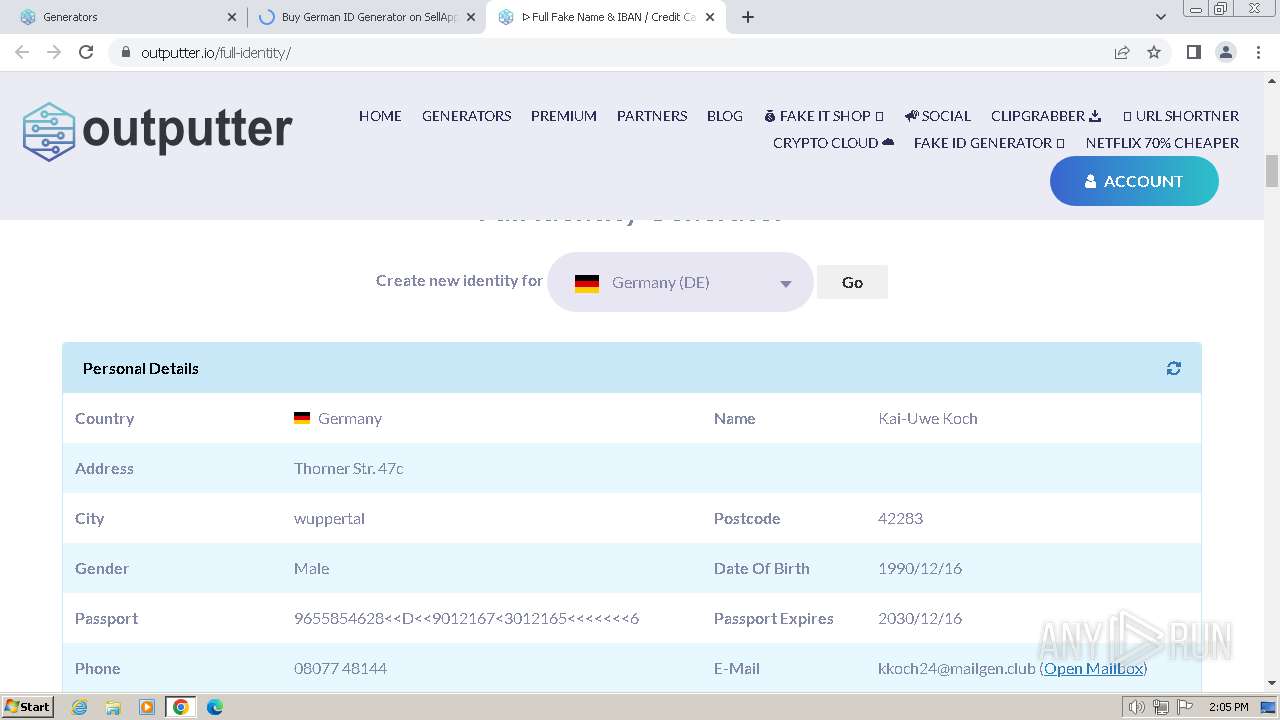Close the Buy German ID Generator tab

[471, 17]
